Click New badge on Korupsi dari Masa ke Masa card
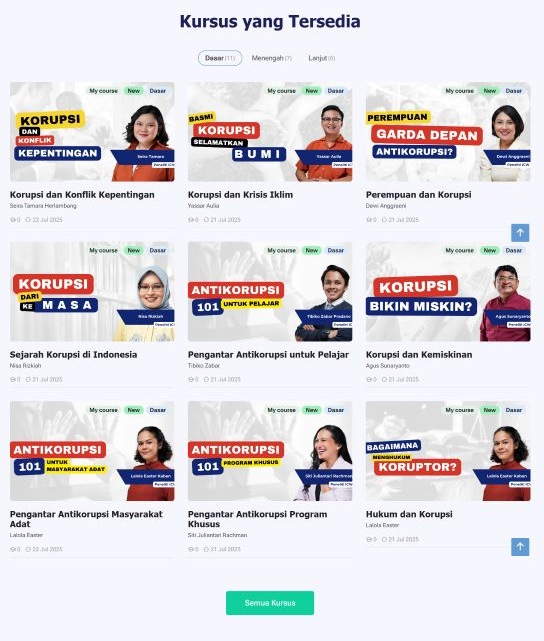 click(x=134, y=250)
